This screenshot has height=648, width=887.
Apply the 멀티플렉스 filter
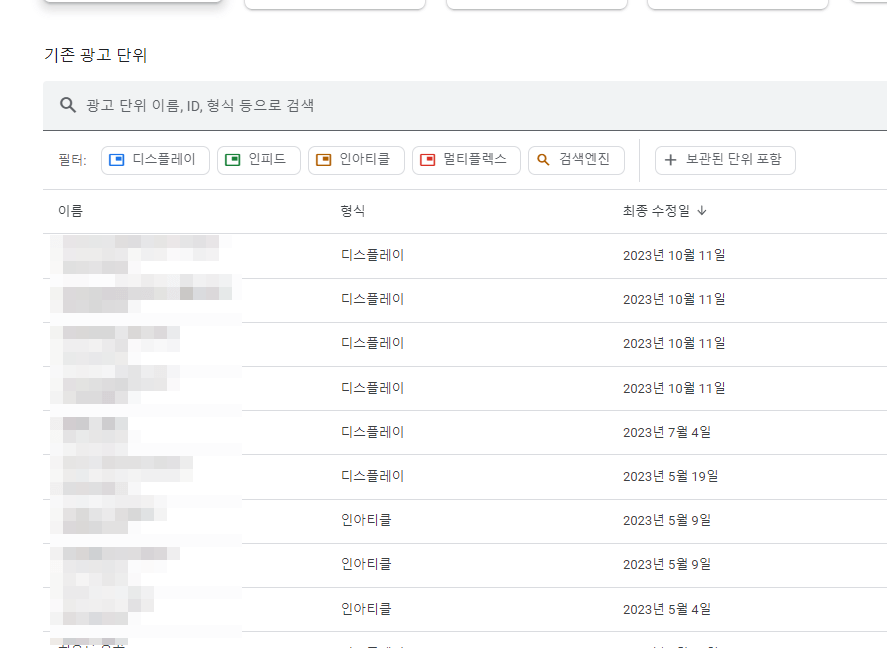466,160
